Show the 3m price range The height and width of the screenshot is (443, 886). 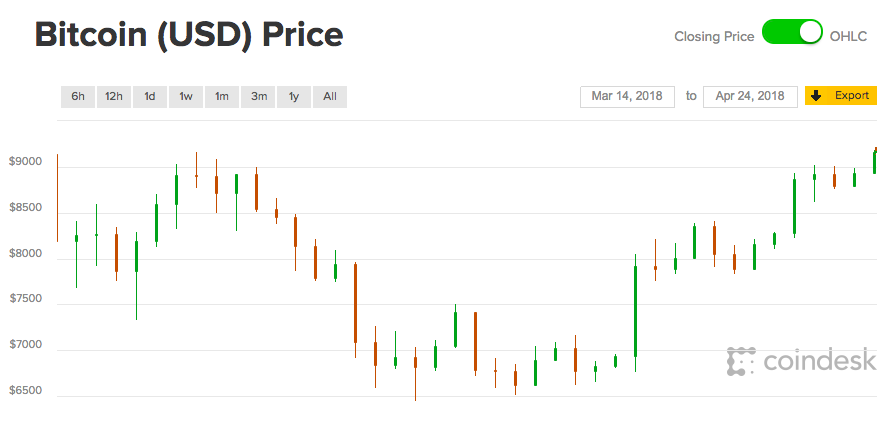coord(259,96)
